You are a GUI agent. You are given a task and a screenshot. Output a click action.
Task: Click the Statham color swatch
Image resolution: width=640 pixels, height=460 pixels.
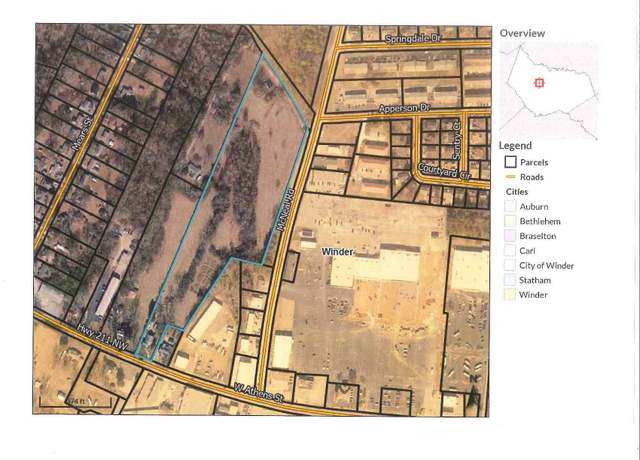click(510, 280)
